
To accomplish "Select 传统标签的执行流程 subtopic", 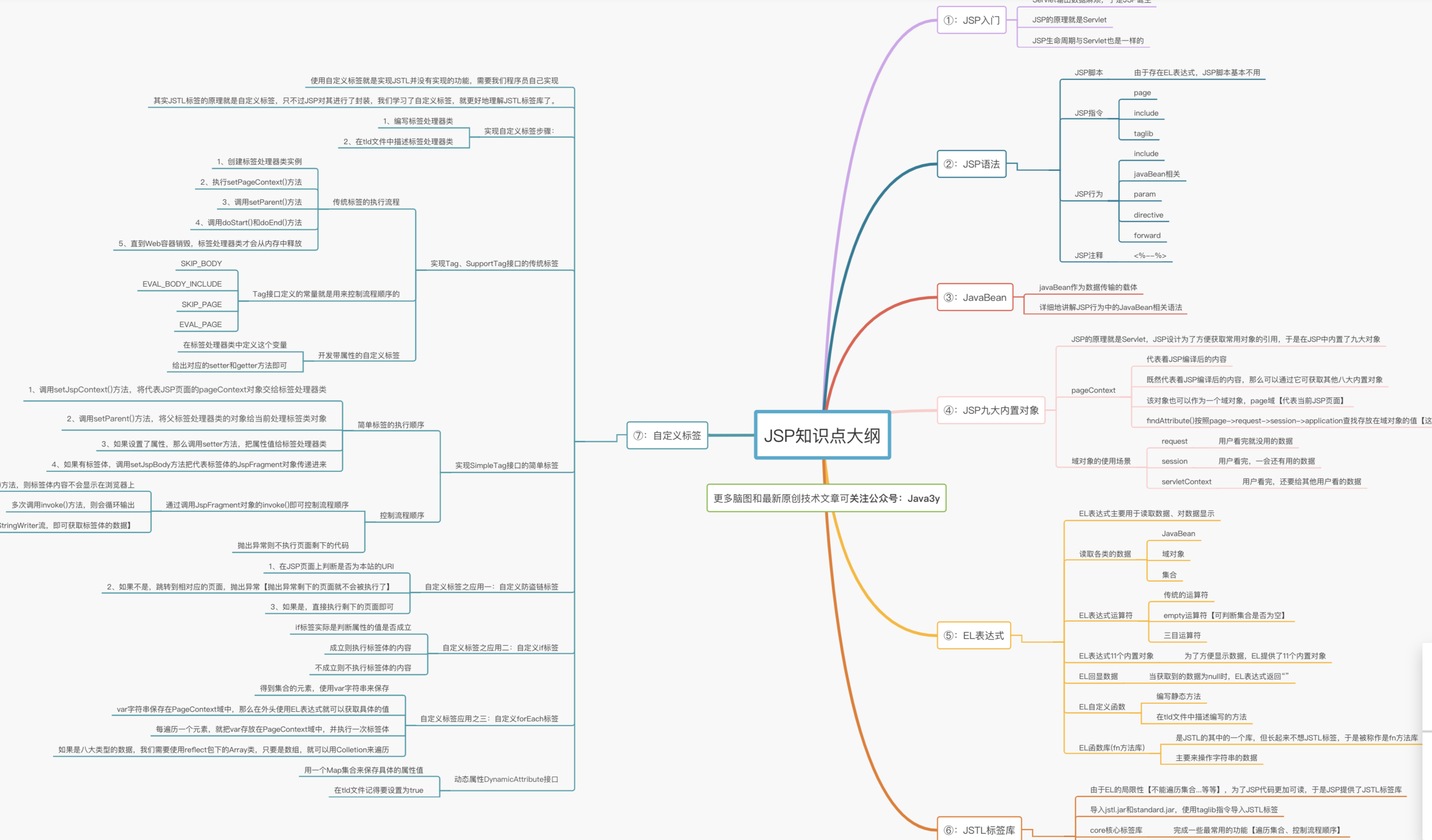I will point(365,202).
